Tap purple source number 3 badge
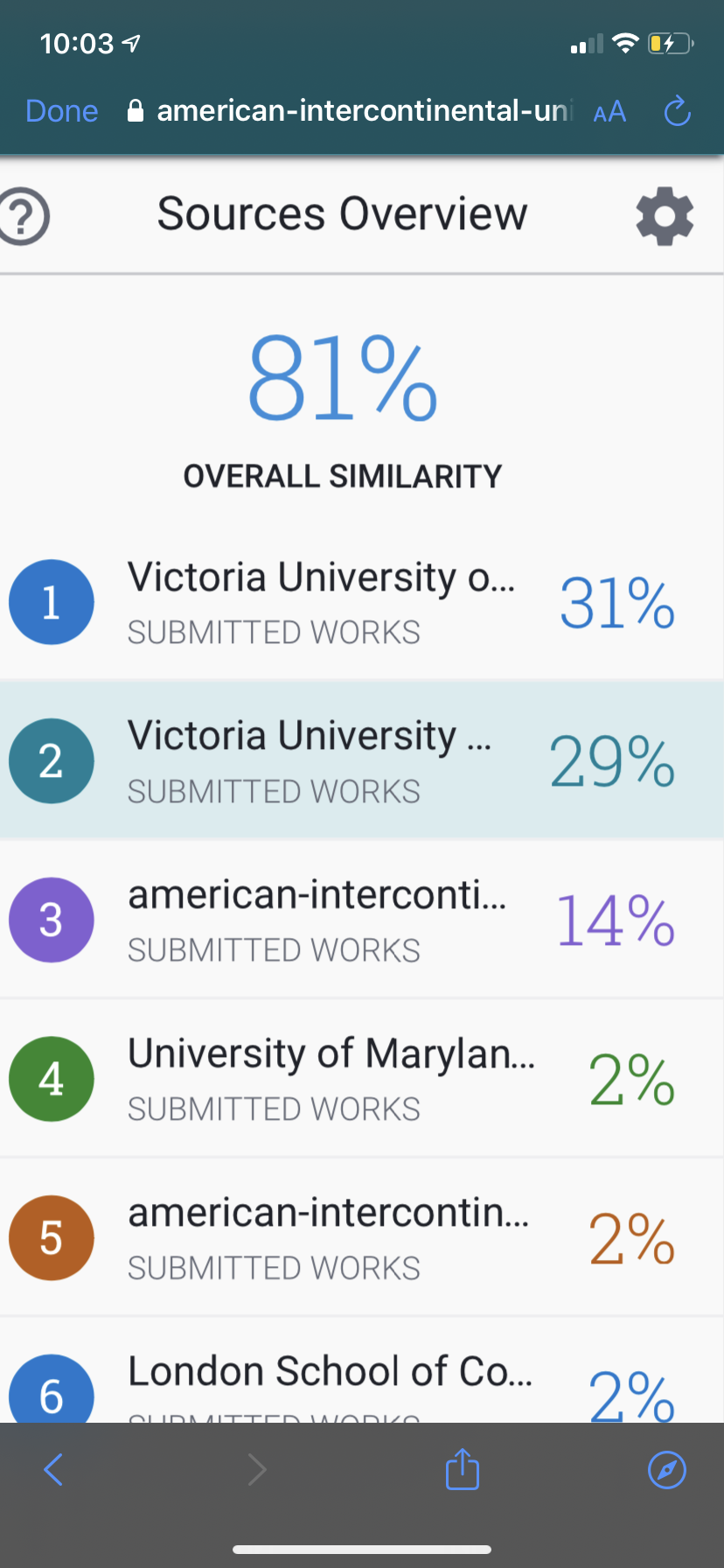The image size is (724, 1568). [x=52, y=920]
